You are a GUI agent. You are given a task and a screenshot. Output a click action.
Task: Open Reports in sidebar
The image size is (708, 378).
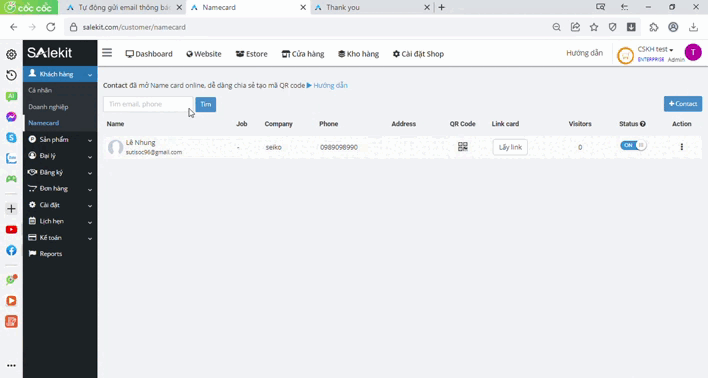[x=51, y=254]
